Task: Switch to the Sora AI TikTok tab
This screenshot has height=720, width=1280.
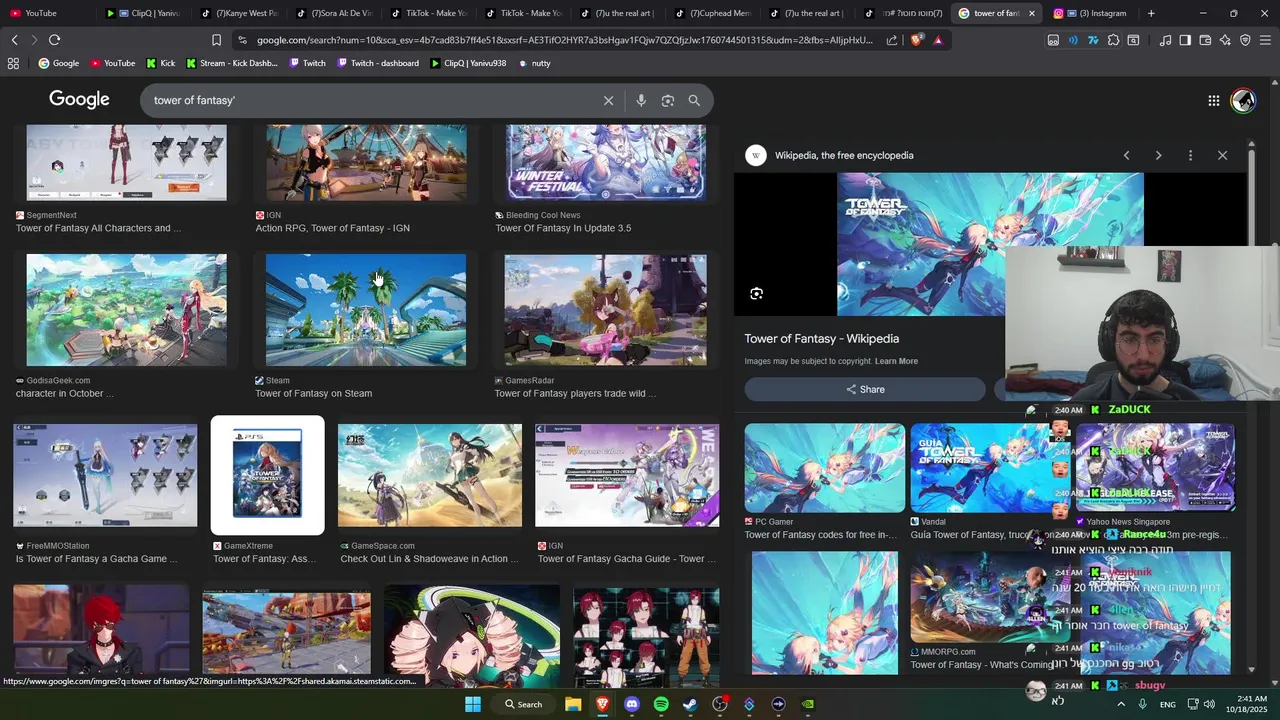Action: click(x=332, y=13)
